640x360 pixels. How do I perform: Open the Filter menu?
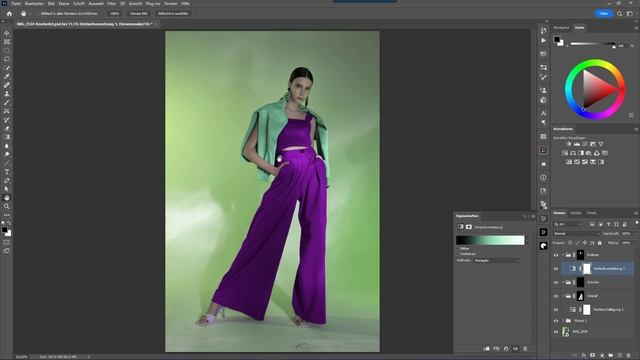tap(111, 3)
